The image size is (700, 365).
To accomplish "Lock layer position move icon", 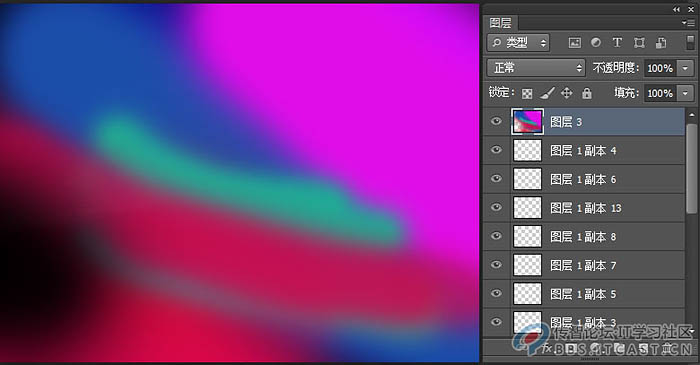I will pyautogui.click(x=567, y=93).
